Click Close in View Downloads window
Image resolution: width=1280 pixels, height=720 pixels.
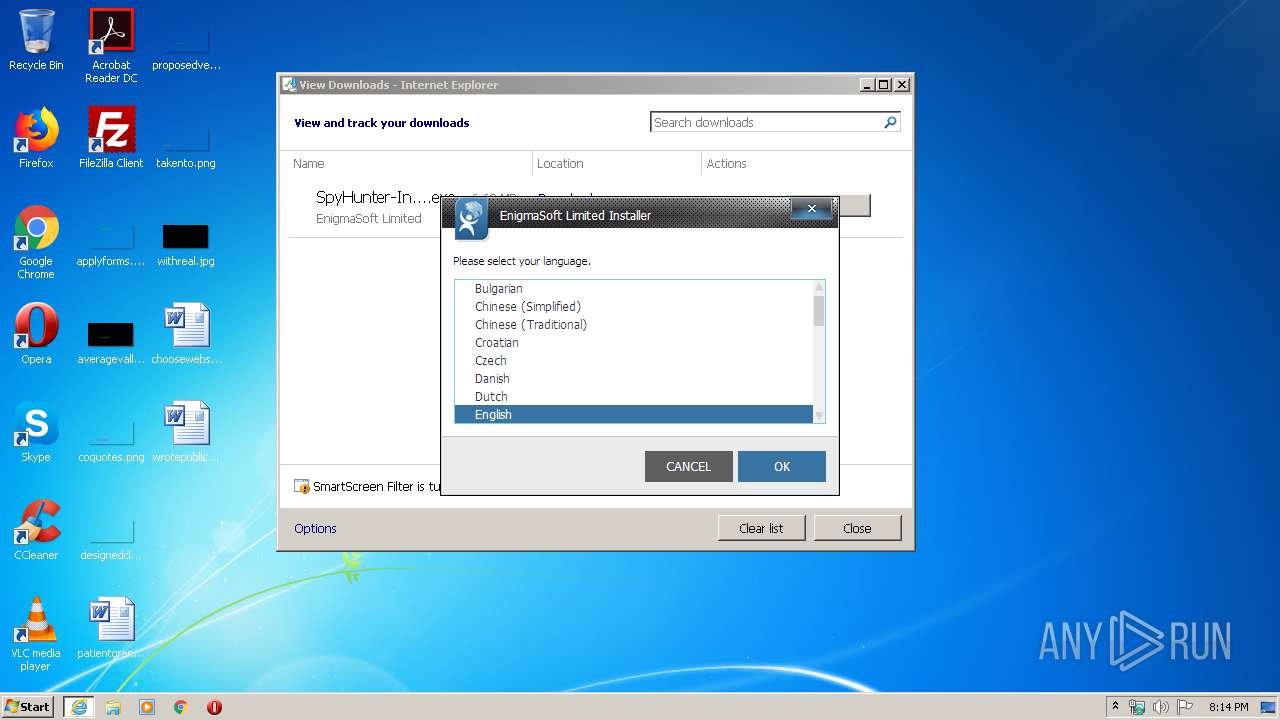pyautogui.click(x=857, y=528)
